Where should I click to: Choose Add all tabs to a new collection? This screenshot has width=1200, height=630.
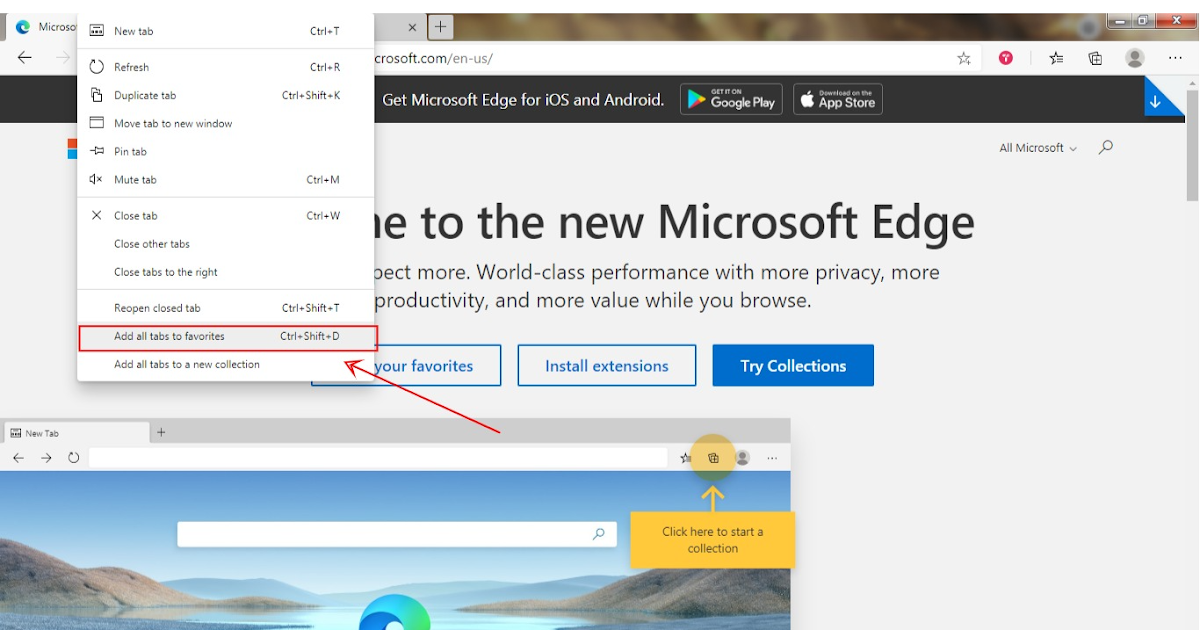[226, 364]
